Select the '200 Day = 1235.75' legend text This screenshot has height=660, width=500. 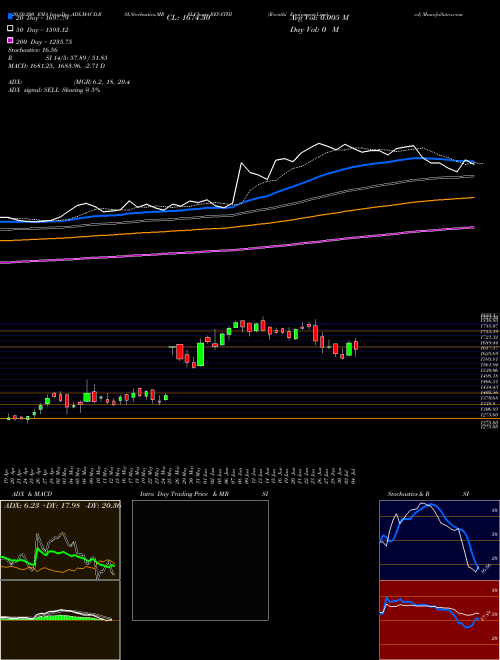pos(44,42)
